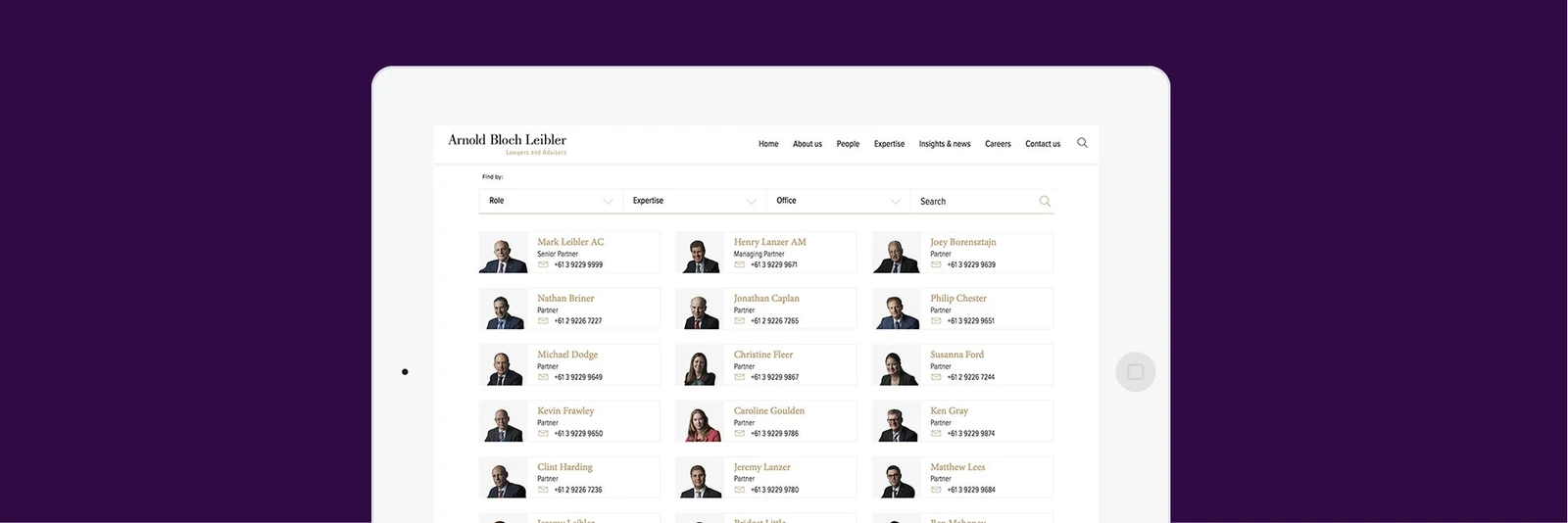This screenshot has height=523, width=1568.
Task: Click Clint Harding's phone number +61 2 9226 7236
Action: 578,490
